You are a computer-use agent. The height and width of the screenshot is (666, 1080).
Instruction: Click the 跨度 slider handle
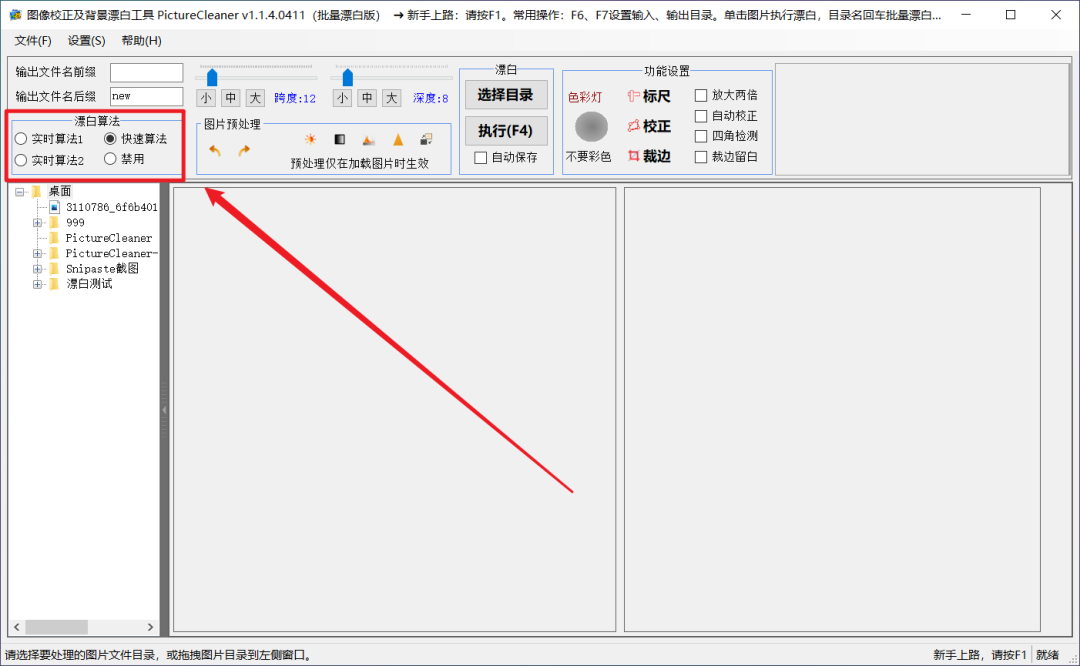pyautogui.click(x=212, y=78)
